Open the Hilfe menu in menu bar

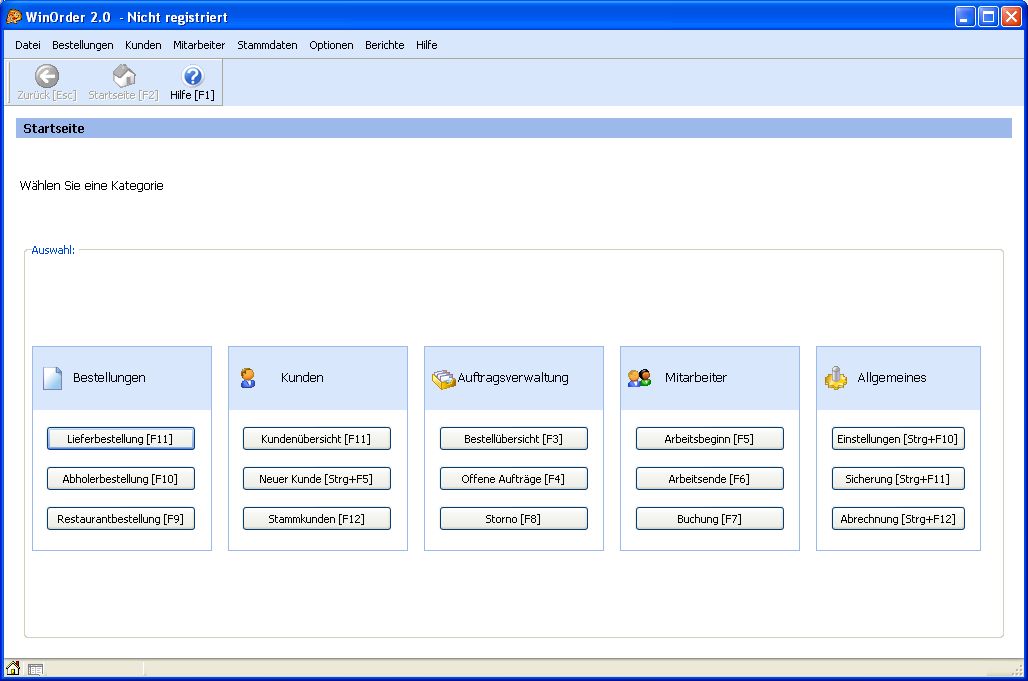tap(426, 45)
